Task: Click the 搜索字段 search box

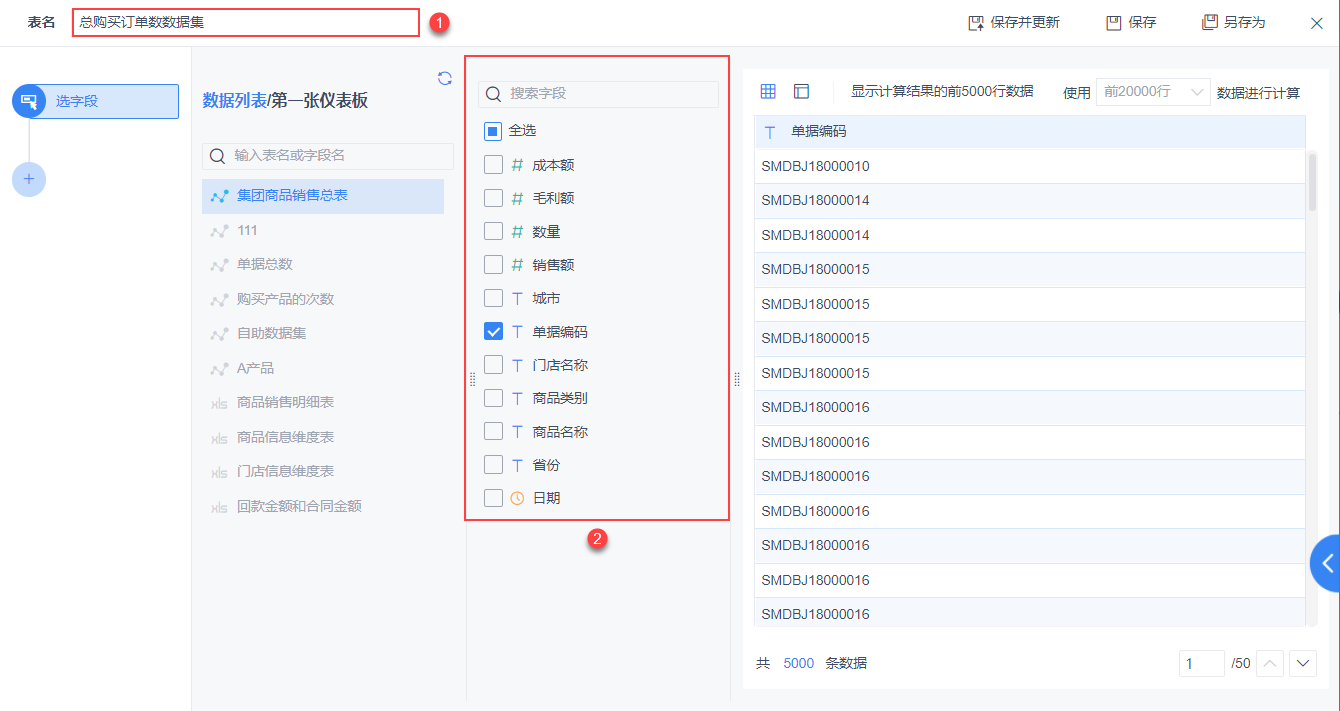Action: (598, 93)
